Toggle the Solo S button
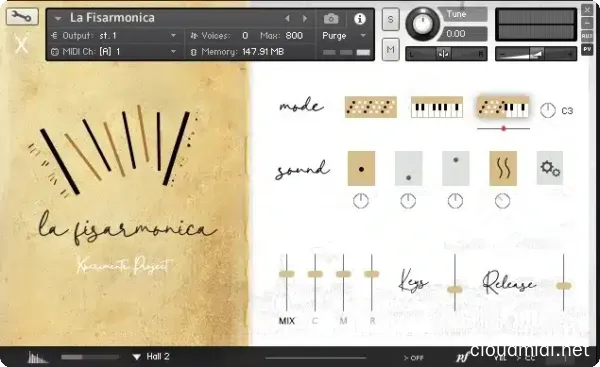The image size is (600, 367). tap(391, 19)
